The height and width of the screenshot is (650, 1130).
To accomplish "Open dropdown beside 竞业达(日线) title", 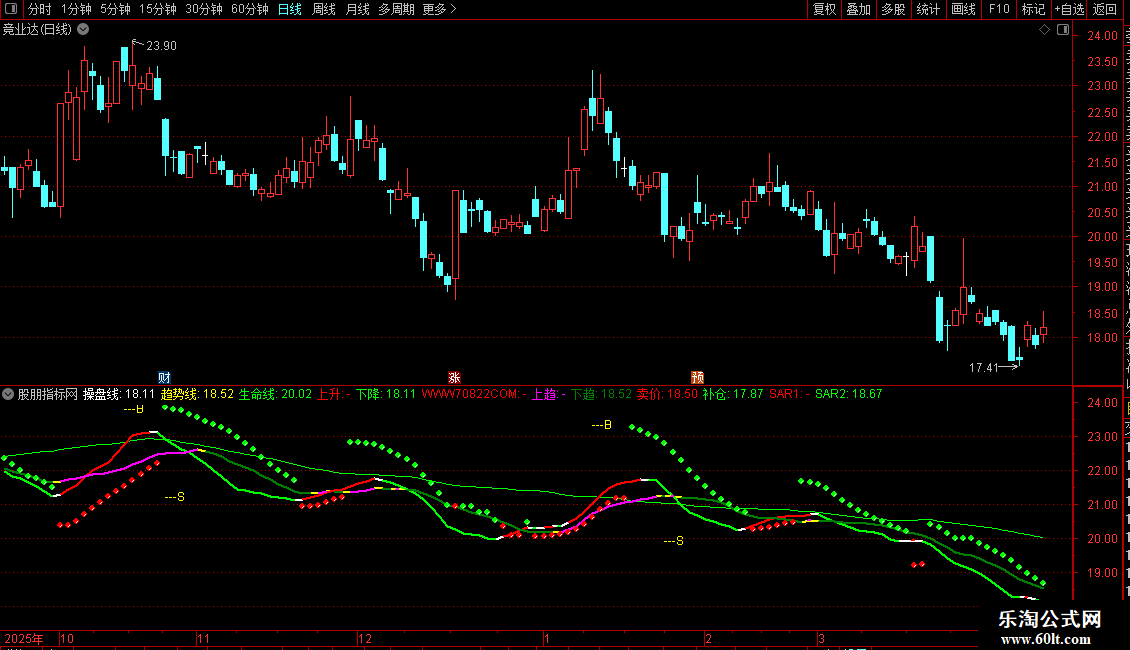I will click(84, 30).
